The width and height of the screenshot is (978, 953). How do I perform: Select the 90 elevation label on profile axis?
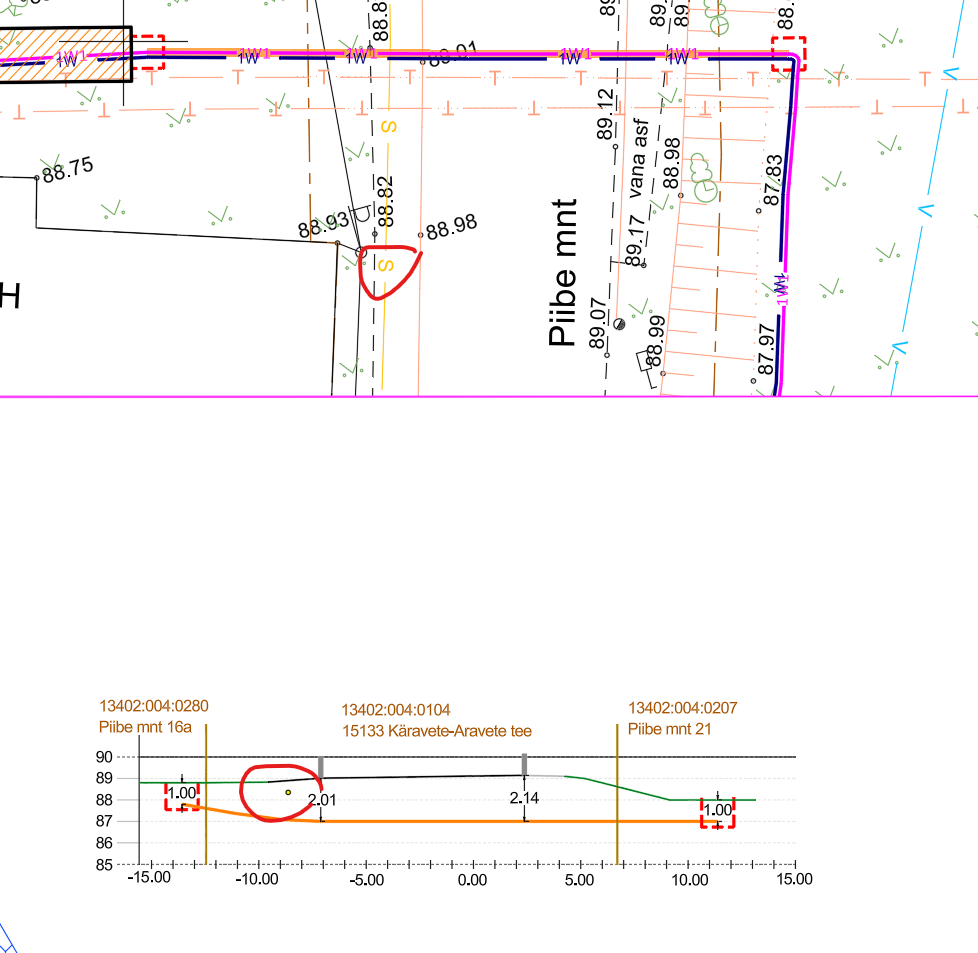[103, 757]
